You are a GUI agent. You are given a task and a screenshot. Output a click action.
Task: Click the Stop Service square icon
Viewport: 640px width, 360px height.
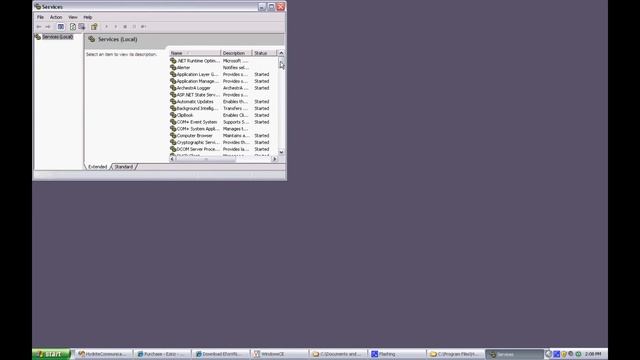coord(125,27)
